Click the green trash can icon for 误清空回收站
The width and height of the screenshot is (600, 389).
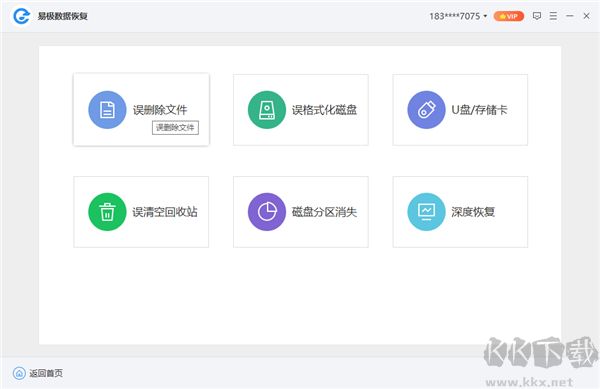point(107,212)
